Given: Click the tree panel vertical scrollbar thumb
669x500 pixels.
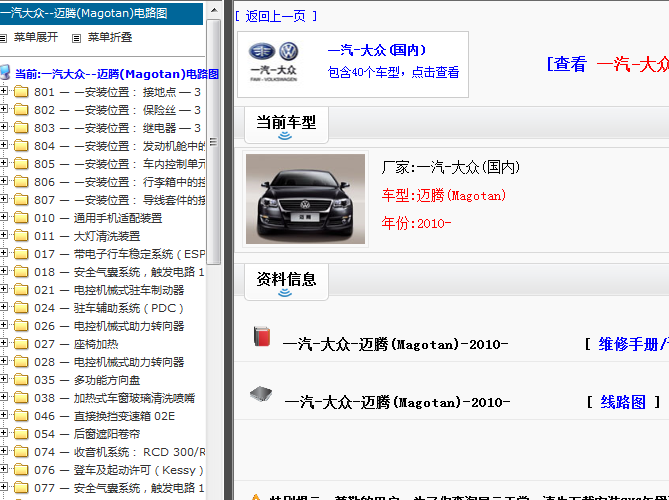Looking at the screenshot, I should click(x=214, y=142).
